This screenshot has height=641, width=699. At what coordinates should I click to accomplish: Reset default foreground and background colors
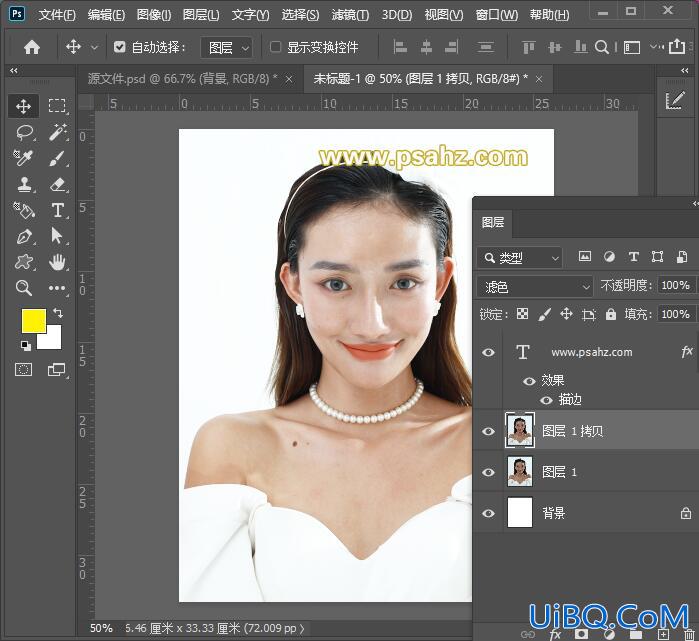[26, 345]
